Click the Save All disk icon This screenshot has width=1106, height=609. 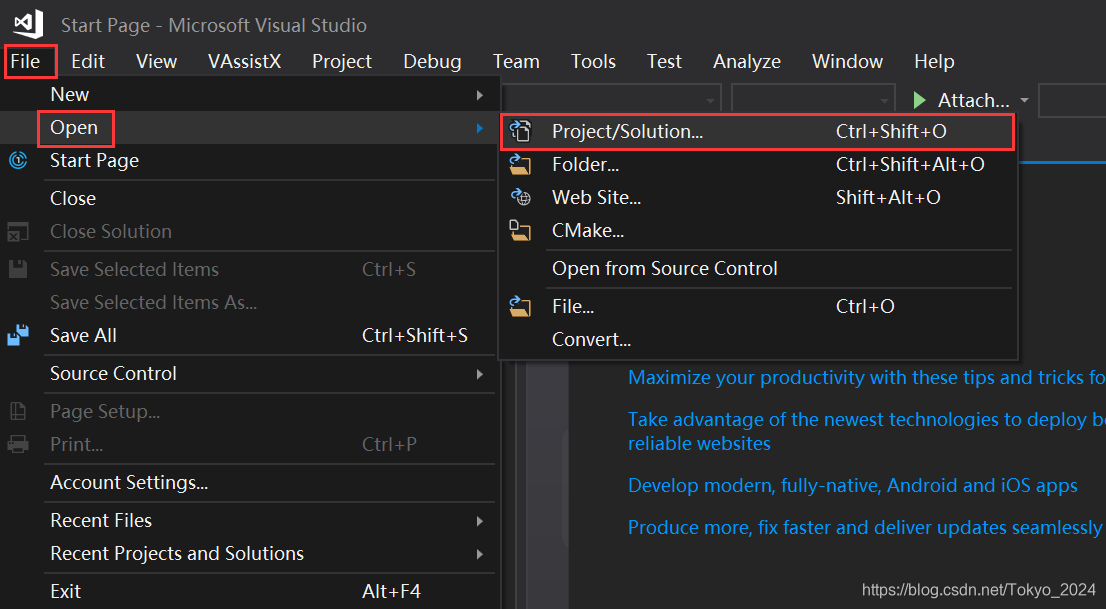18,335
